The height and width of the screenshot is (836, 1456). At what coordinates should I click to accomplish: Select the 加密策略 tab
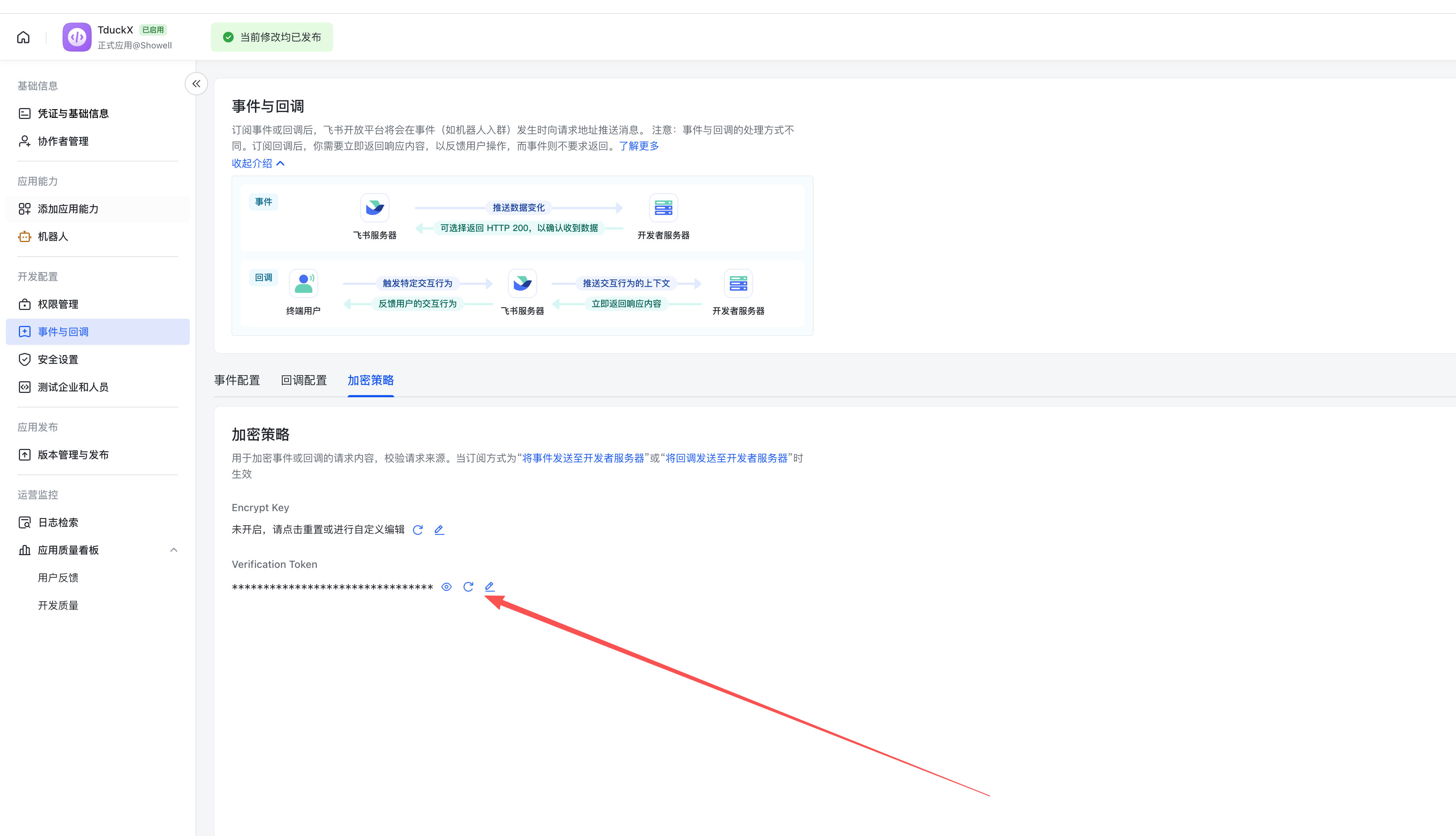pos(371,380)
